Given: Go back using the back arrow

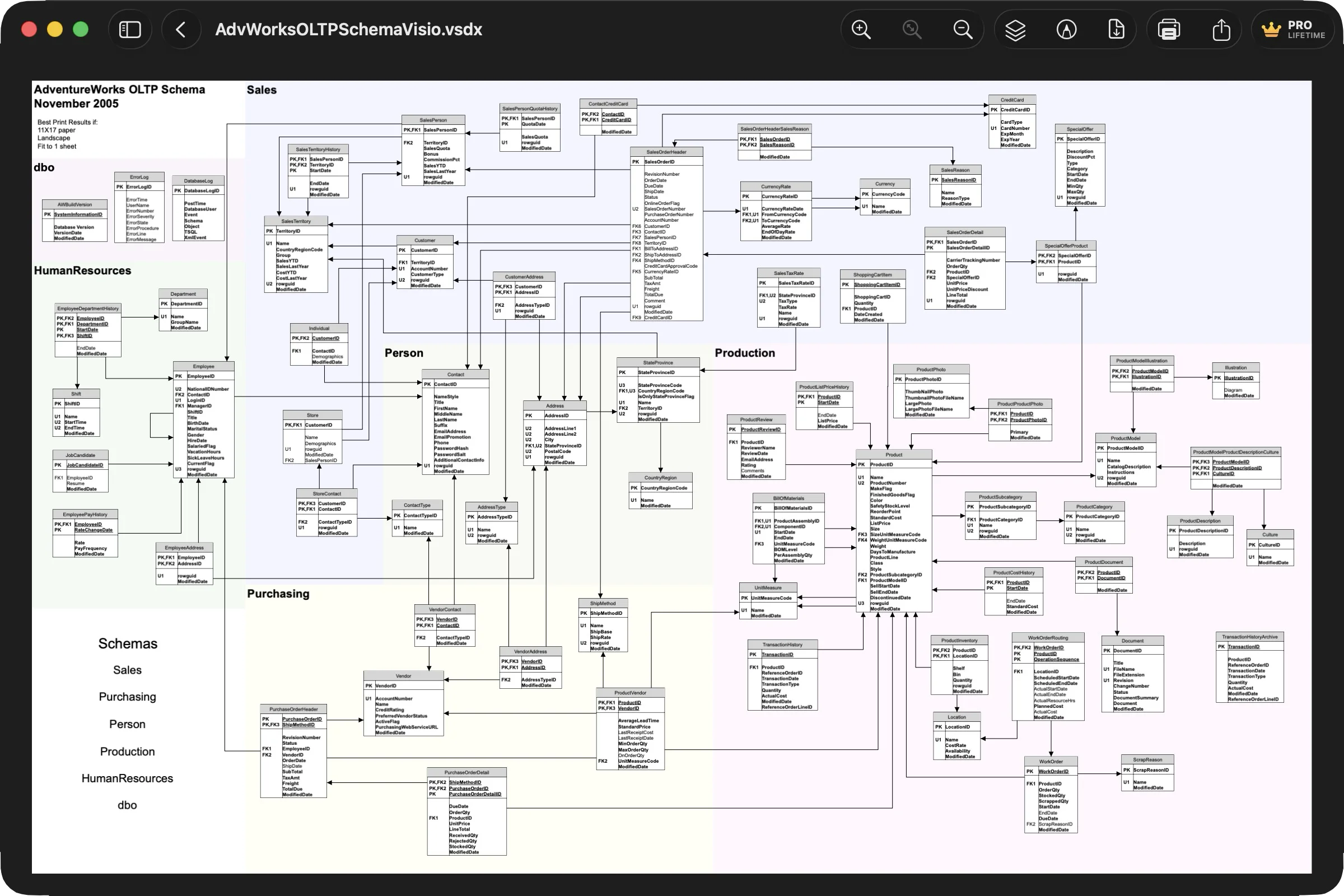Looking at the screenshot, I should click(180, 29).
